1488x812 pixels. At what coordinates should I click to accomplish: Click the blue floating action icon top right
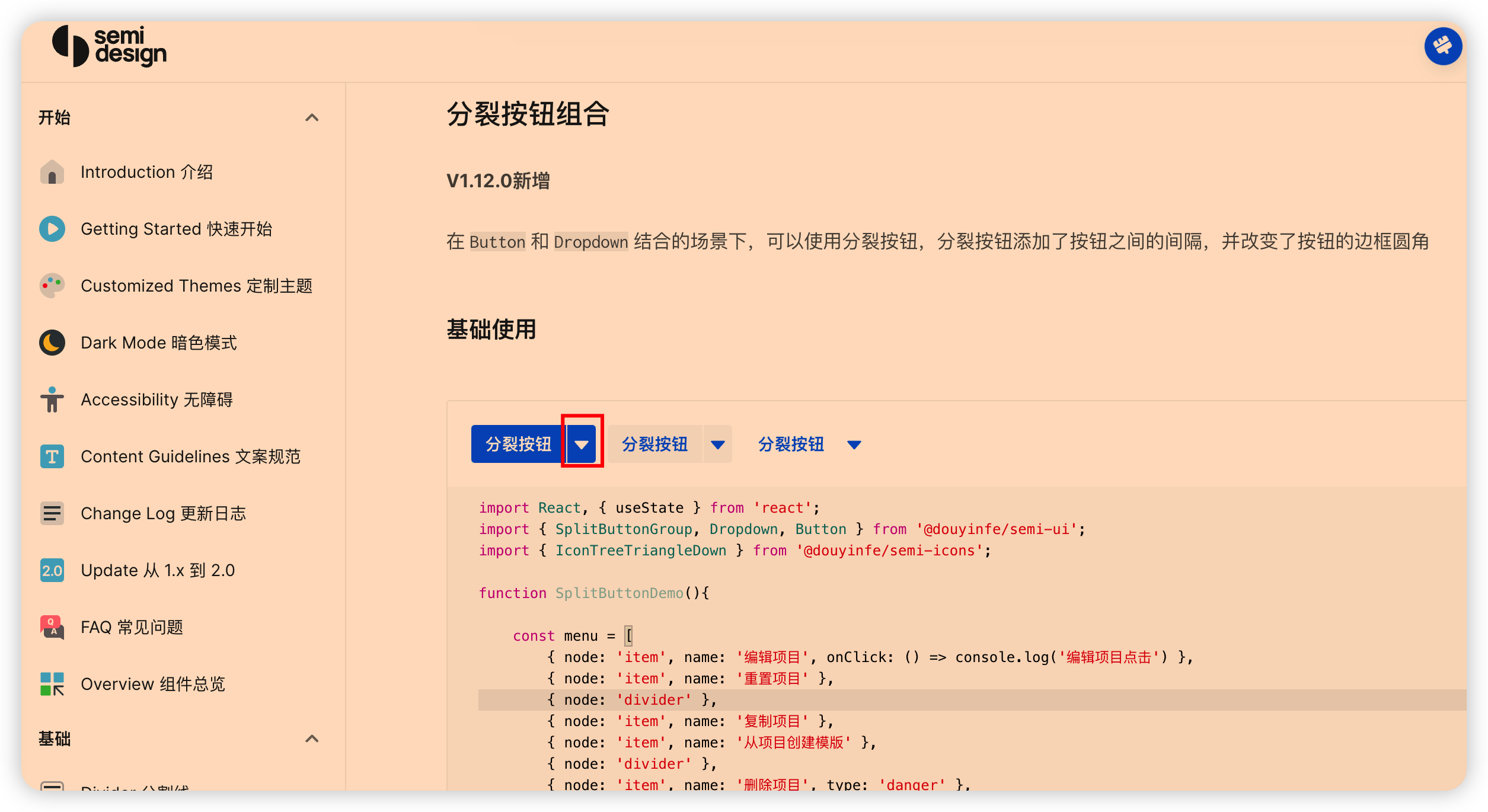(1443, 46)
